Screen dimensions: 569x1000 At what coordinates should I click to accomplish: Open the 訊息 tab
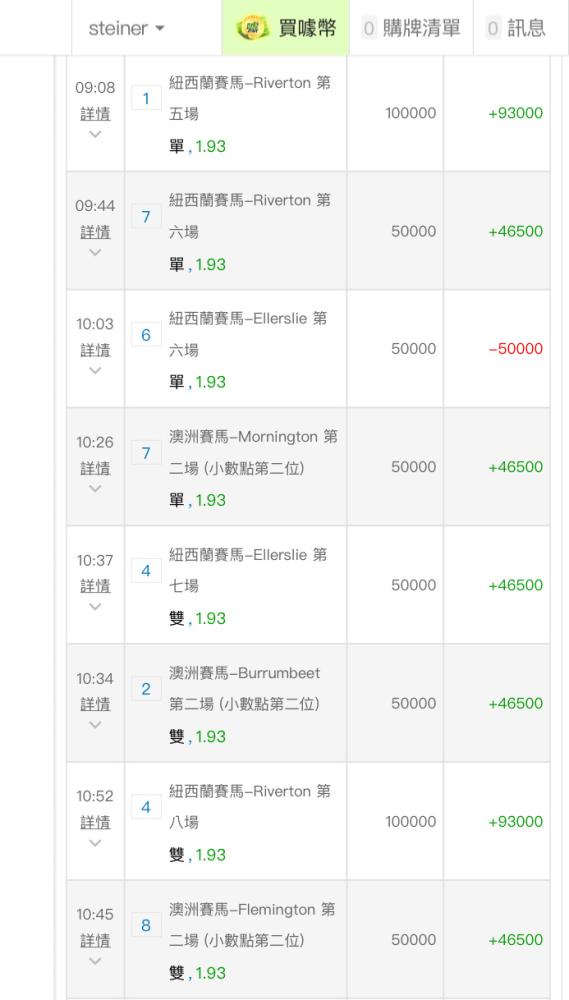pos(517,28)
